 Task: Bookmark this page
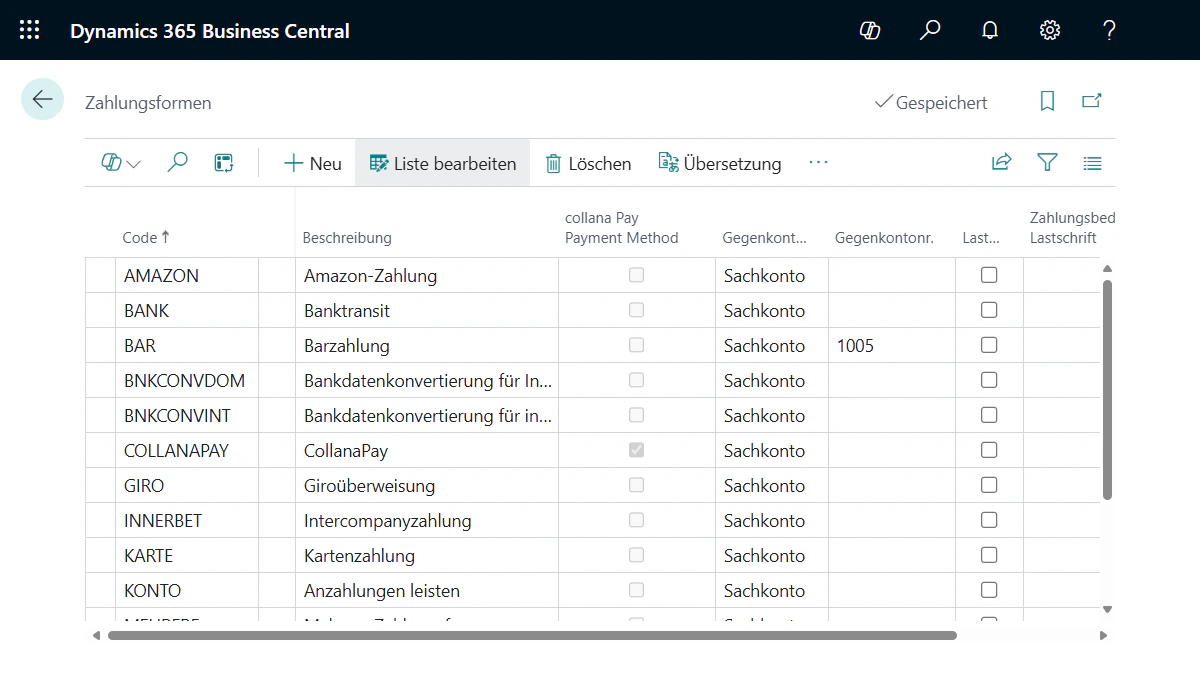click(1047, 101)
